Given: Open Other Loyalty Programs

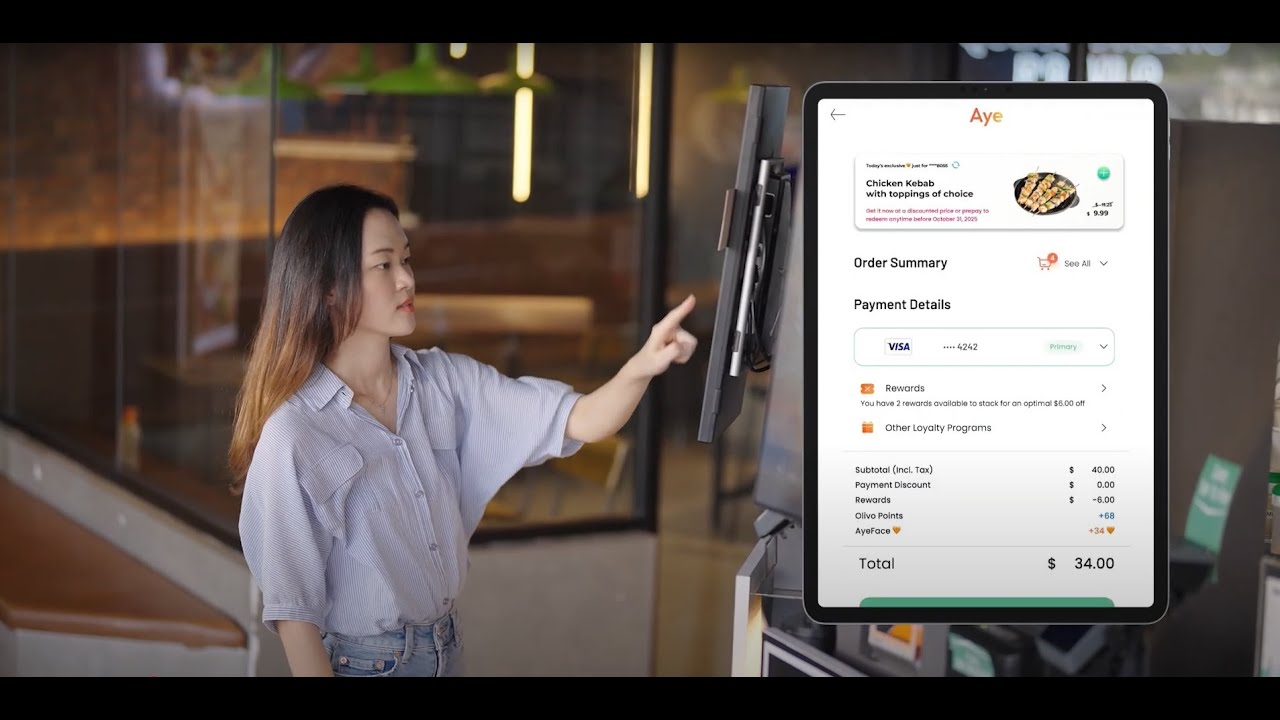Looking at the screenshot, I should click(984, 428).
